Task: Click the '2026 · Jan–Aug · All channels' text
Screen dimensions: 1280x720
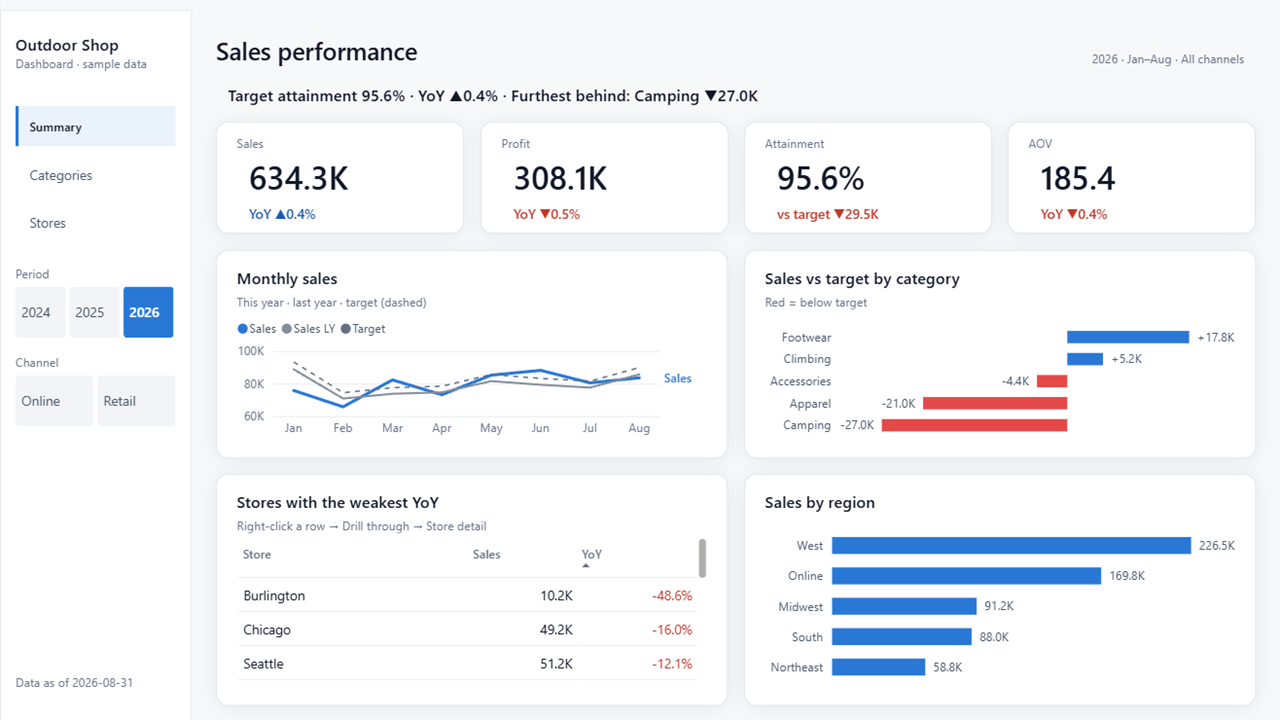Action: click(1168, 59)
